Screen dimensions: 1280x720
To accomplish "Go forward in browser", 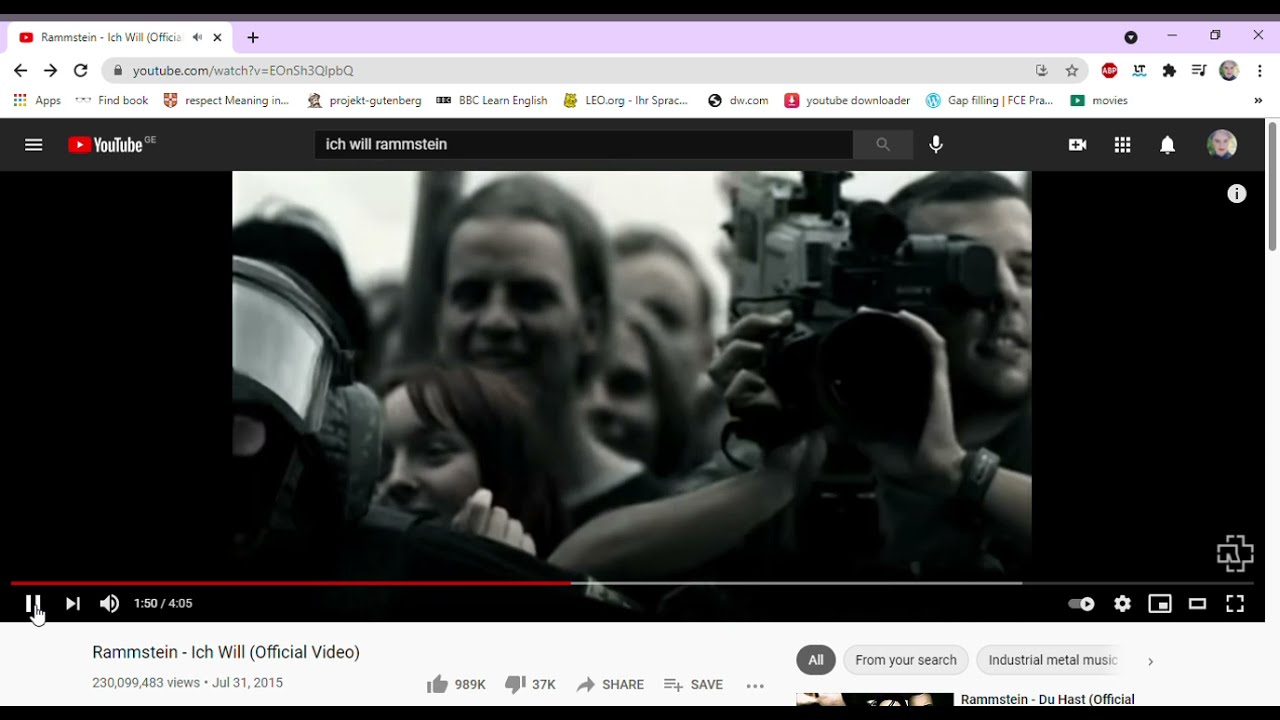I will (51, 70).
